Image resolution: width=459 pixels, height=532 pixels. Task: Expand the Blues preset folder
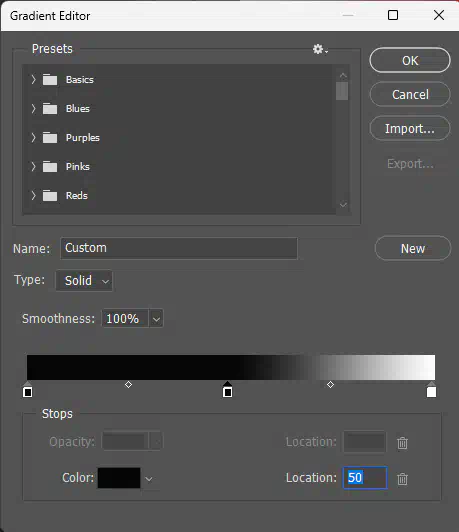coord(33,109)
